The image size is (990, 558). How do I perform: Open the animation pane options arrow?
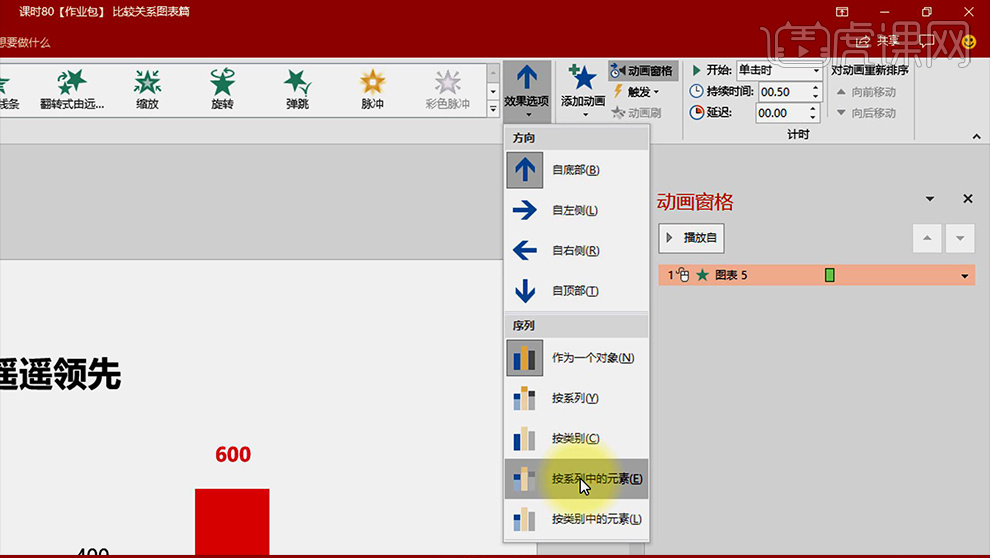tap(930, 199)
